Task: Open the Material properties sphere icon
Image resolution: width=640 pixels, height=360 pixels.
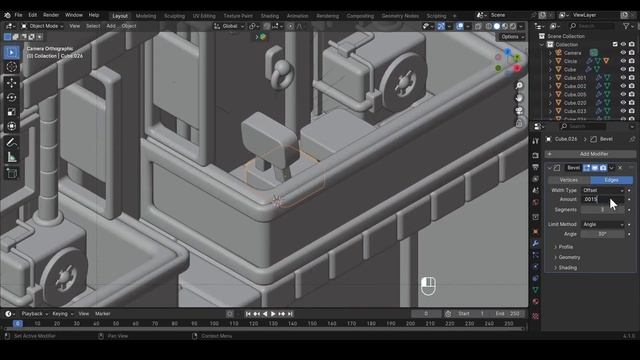Action: 536,302
